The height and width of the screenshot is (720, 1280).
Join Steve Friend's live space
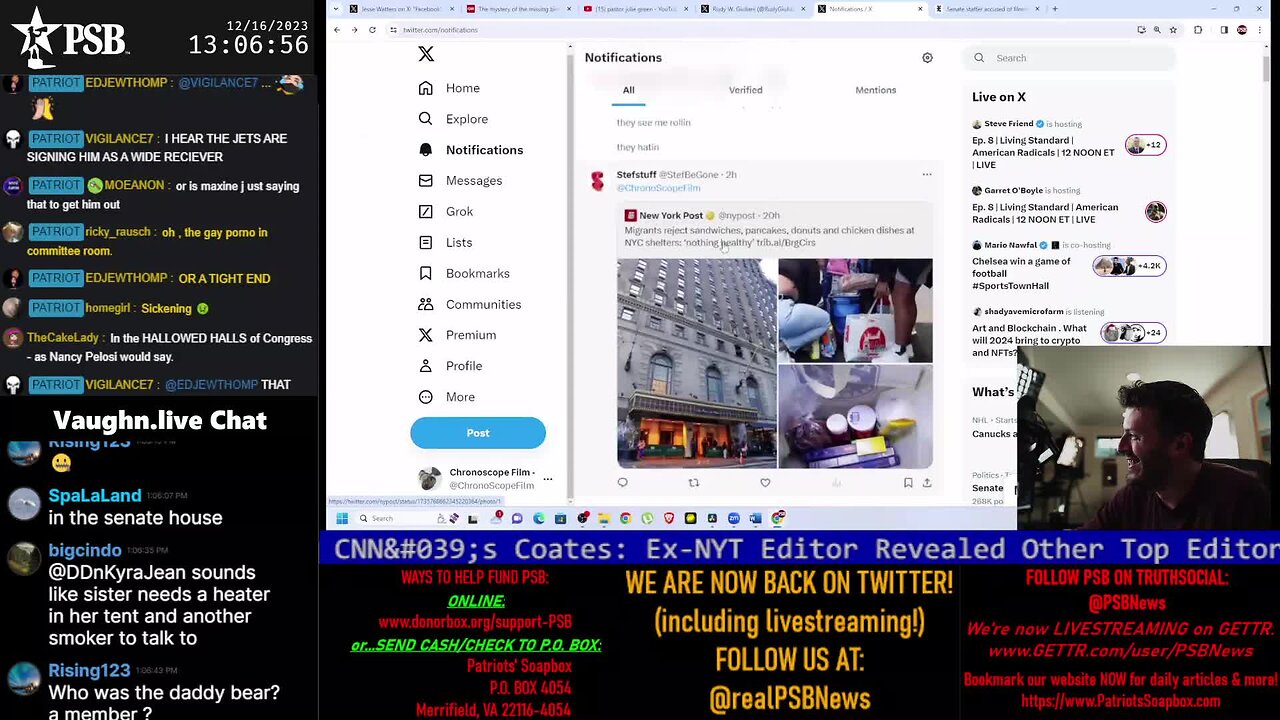point(1068,145)
